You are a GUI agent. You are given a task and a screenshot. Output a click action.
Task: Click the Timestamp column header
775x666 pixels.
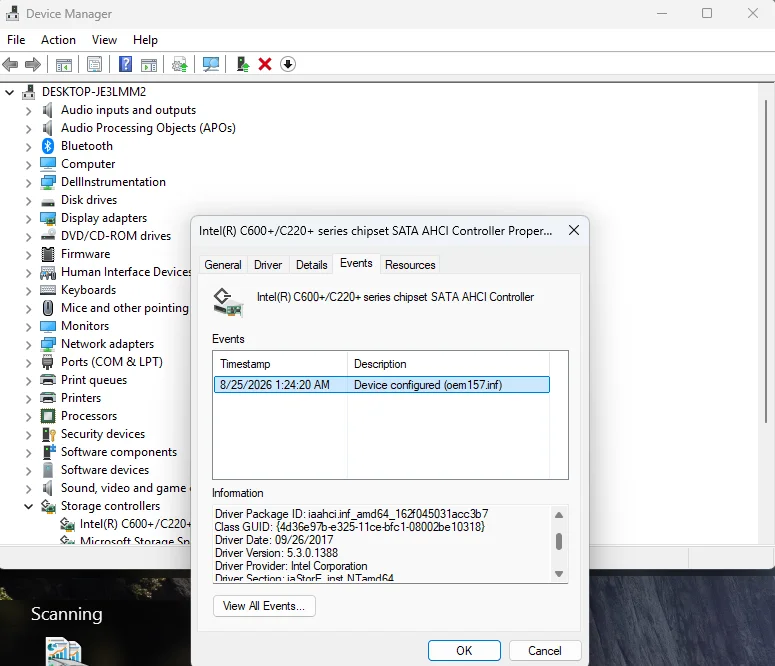tap(281, 364)
